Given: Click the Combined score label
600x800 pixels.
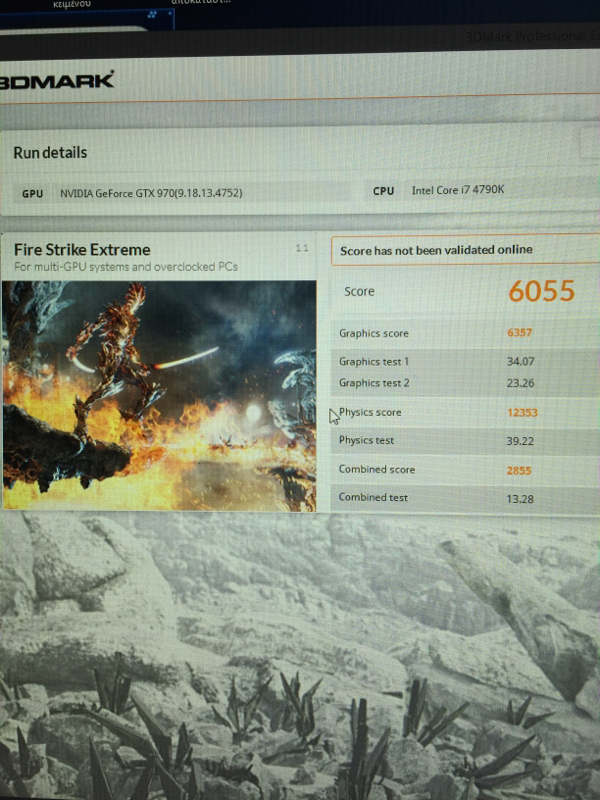Looking at the screenshot, I should (x=377, y=469).
